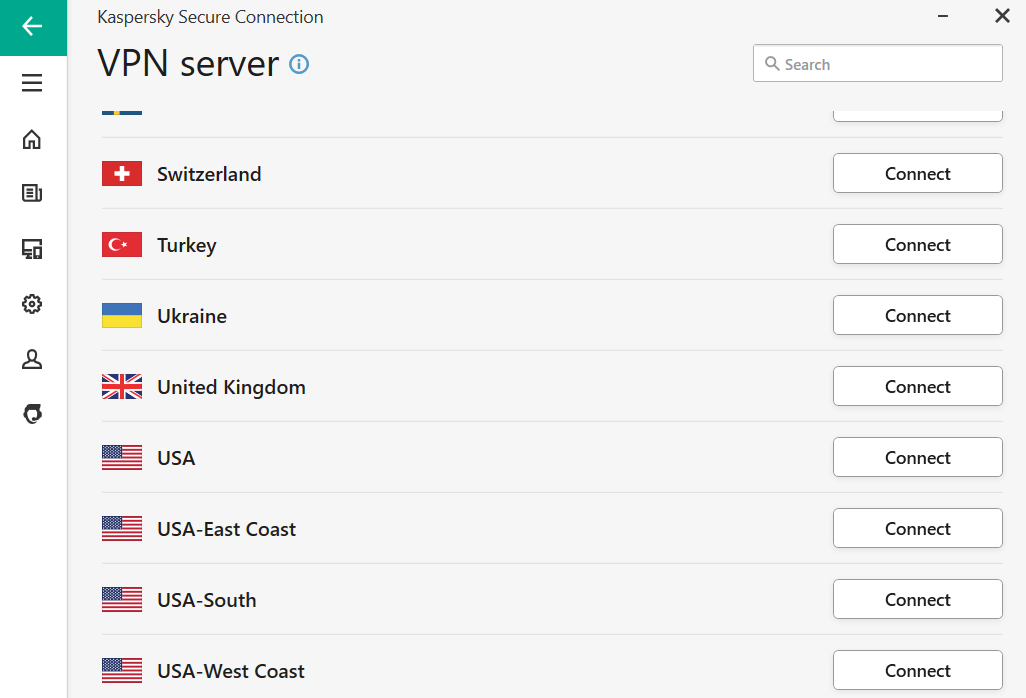Connect to the USA-East Coast server

pos(917,528)
